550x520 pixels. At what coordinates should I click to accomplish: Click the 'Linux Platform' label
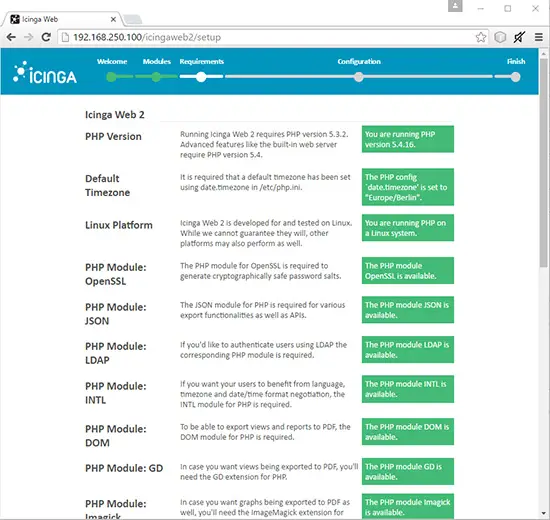(119, 225)
